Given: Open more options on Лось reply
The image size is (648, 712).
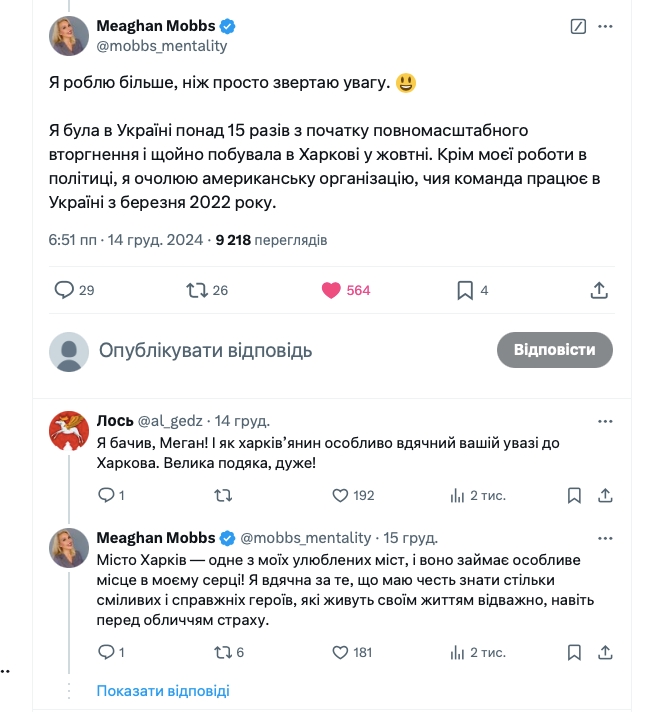Looking at the screenshot, I should coord(605,420).
